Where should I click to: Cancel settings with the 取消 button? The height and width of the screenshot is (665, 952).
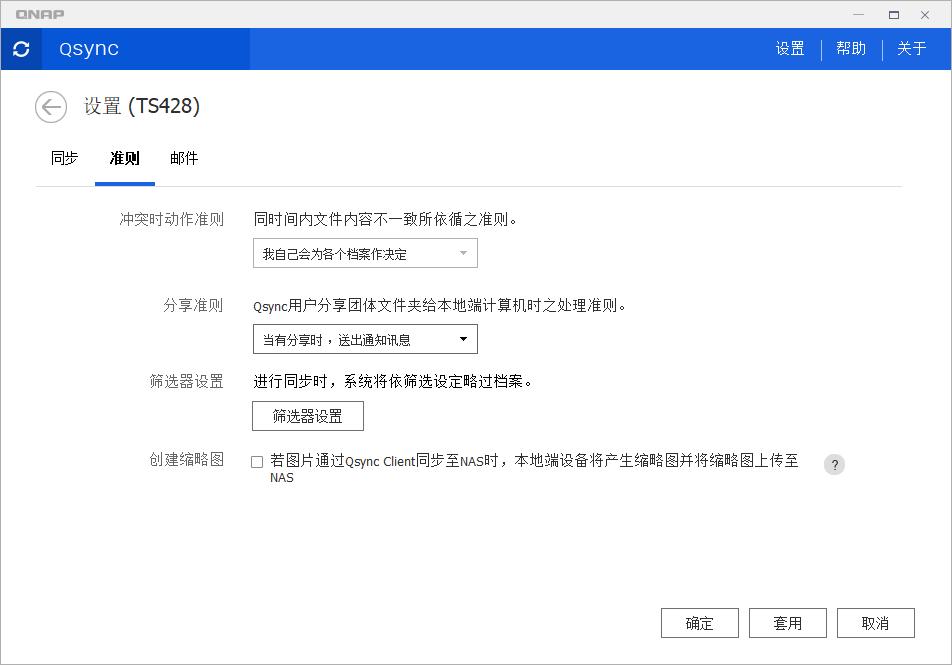coord(875,622)
